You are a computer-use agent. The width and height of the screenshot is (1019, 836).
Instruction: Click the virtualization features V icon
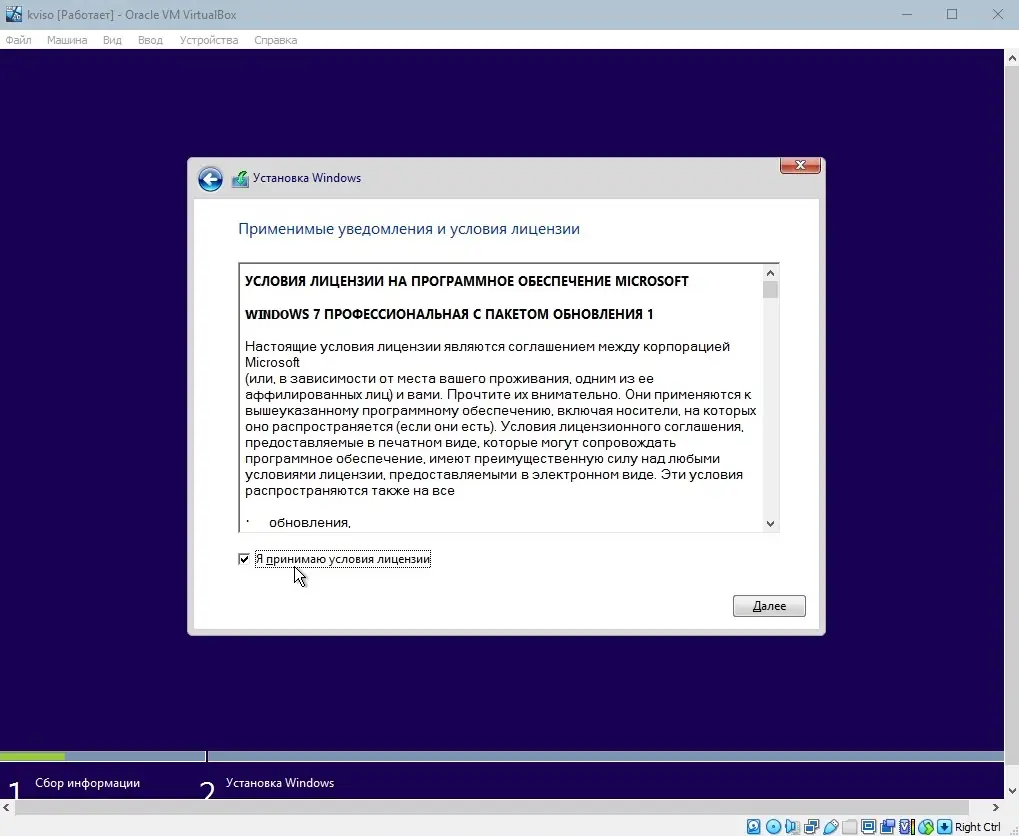(x=905, y=826)
